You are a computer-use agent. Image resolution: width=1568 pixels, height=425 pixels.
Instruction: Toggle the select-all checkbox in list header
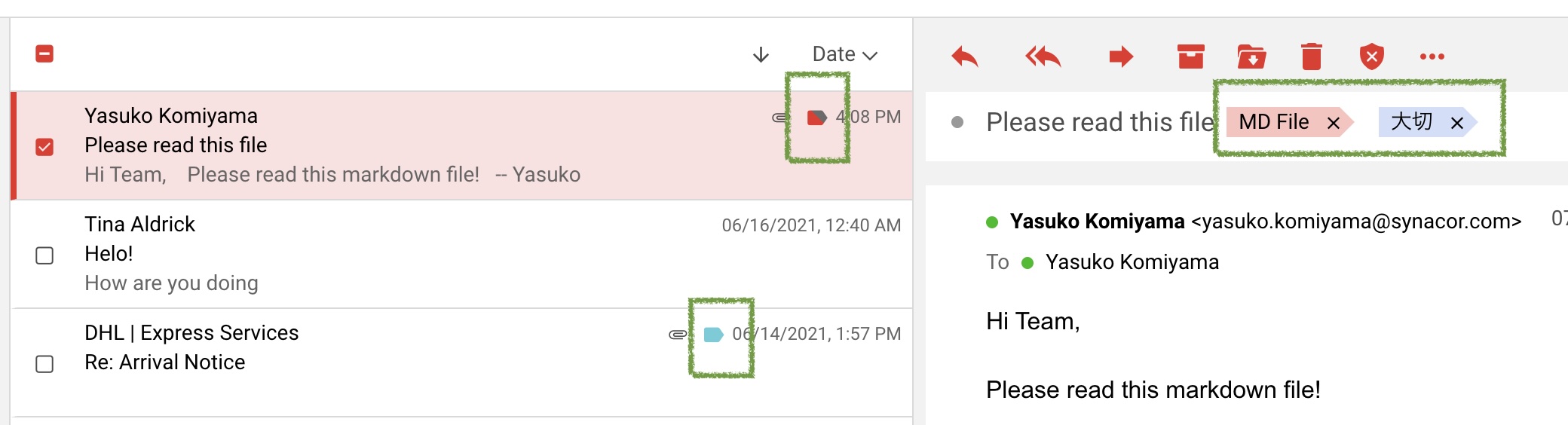click(x=44, y=54)
